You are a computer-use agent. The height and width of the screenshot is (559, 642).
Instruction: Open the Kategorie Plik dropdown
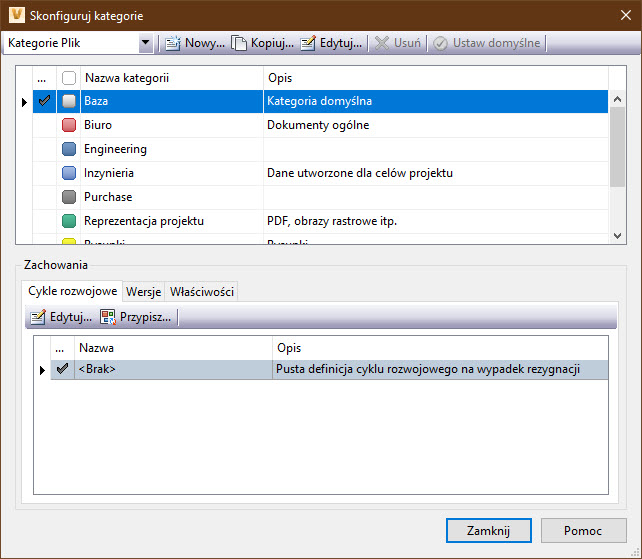coord(146,44)
